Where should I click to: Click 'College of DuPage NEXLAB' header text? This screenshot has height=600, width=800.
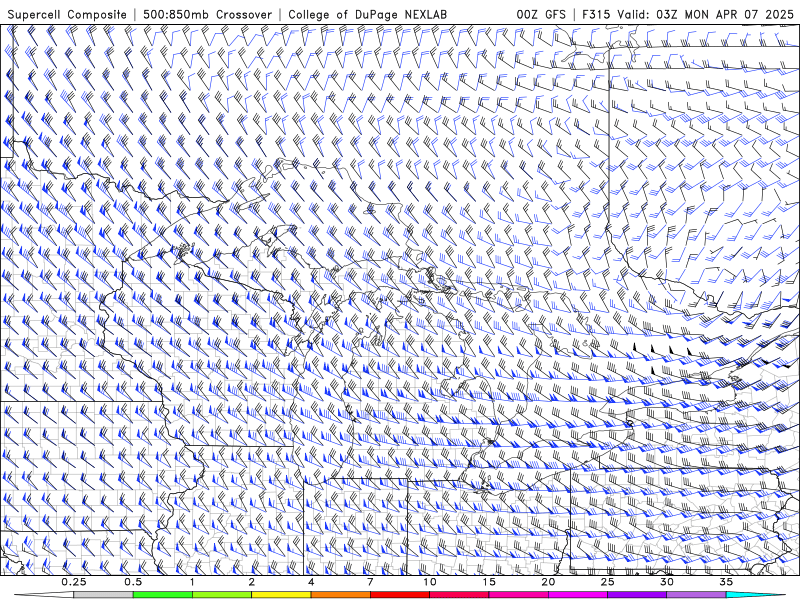[x=367, y=14]
